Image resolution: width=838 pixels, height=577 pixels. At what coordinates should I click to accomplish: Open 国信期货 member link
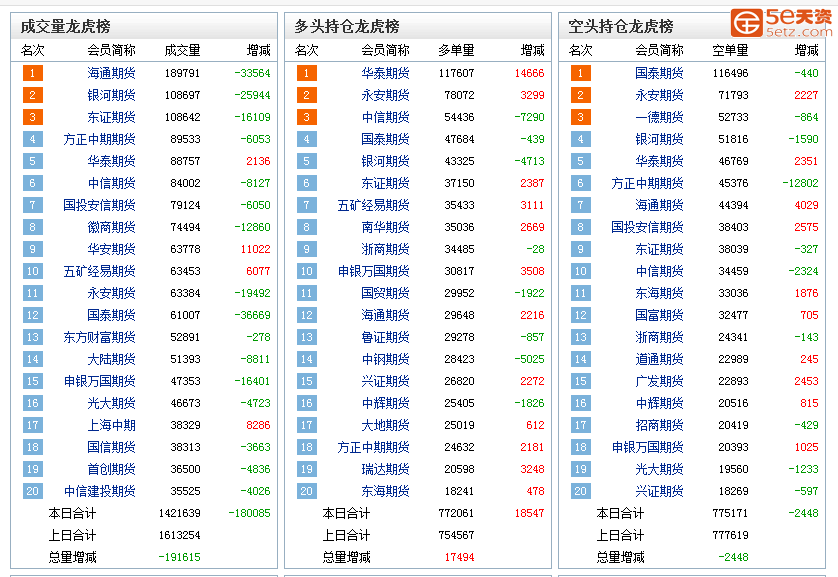[111, 447]
